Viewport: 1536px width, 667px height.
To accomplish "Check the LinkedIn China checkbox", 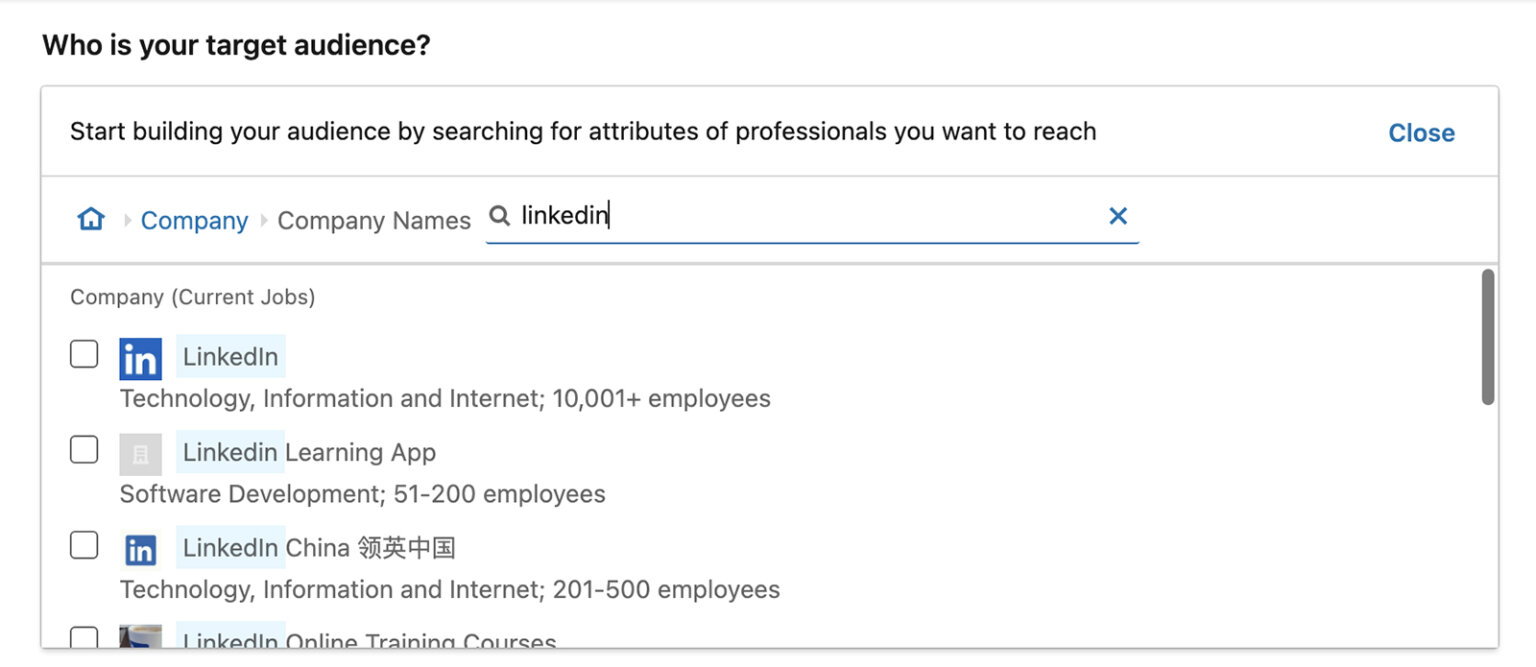I will [84, 546].
